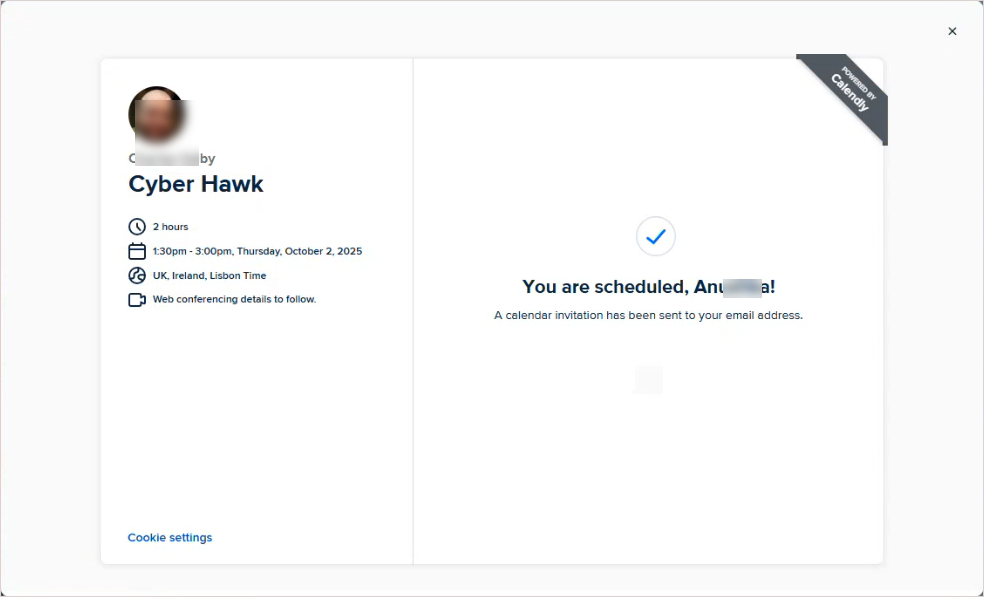Select the Cyber Hawk event title
Viewport: 984px width, 597px height.
196,184
